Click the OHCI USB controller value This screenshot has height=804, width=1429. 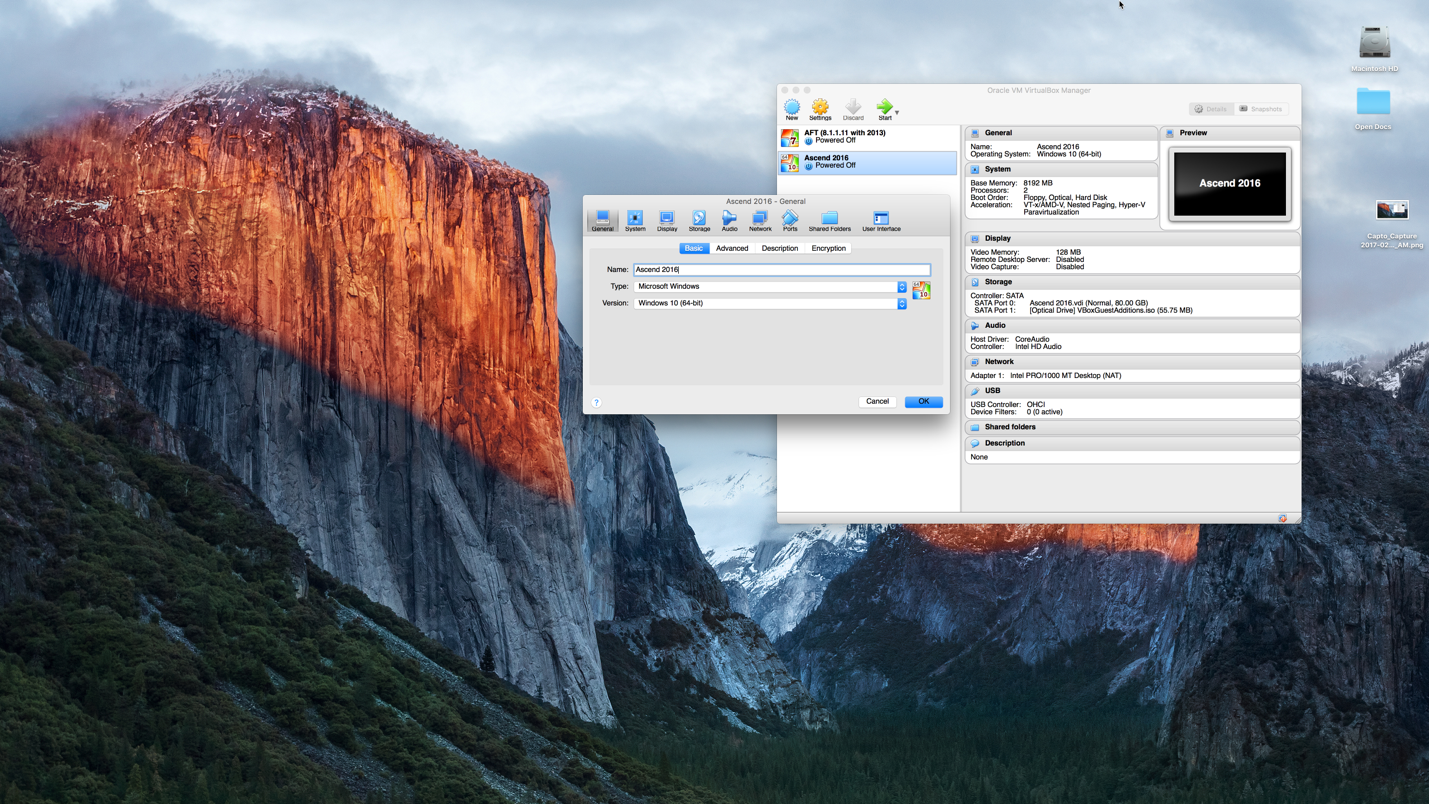(x=1036, y=404)
